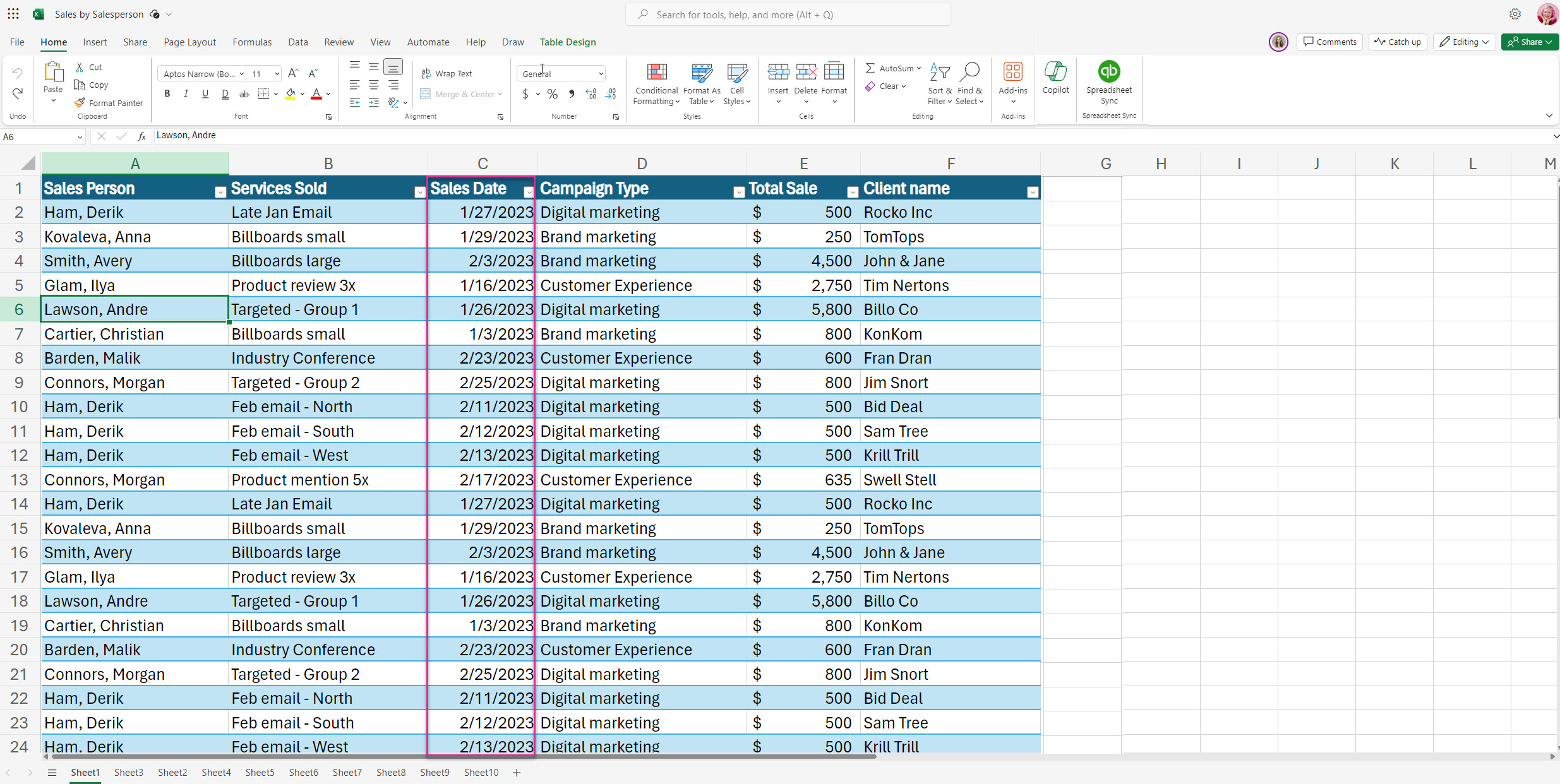This screenshot has height=784, width=1560.
Task: Apply AutoSum
Action: point(892,68)
